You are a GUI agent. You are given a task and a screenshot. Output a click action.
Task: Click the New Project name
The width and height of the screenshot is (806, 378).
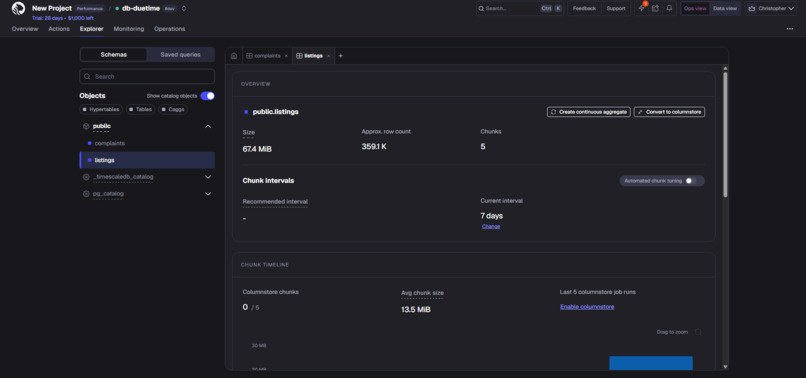pos(51,8)
